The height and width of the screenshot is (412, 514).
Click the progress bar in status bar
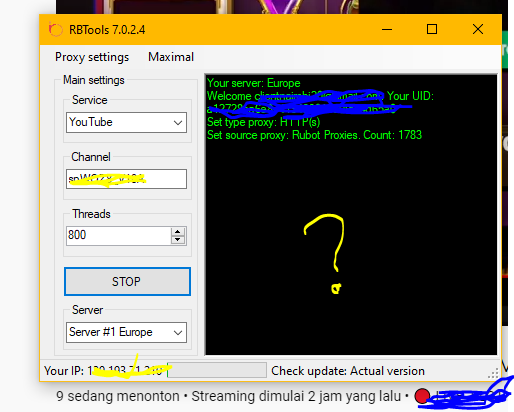[x=217, y=370]
